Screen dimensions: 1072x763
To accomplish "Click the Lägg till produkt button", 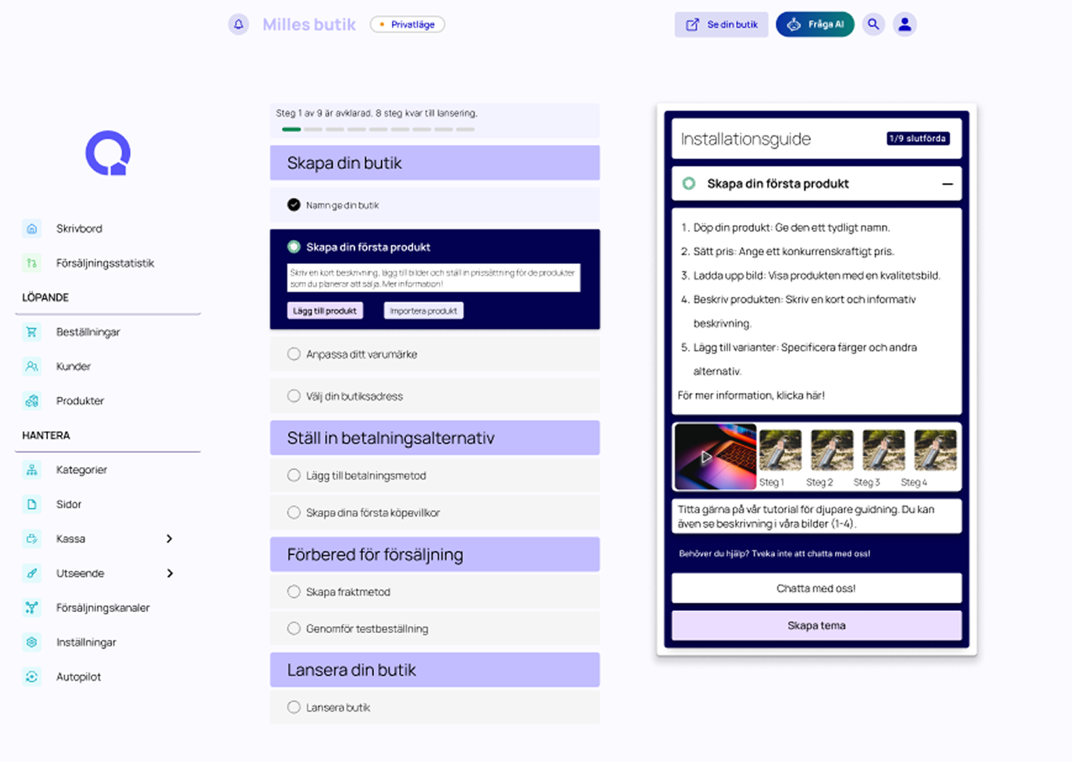I will pos(325,311).
